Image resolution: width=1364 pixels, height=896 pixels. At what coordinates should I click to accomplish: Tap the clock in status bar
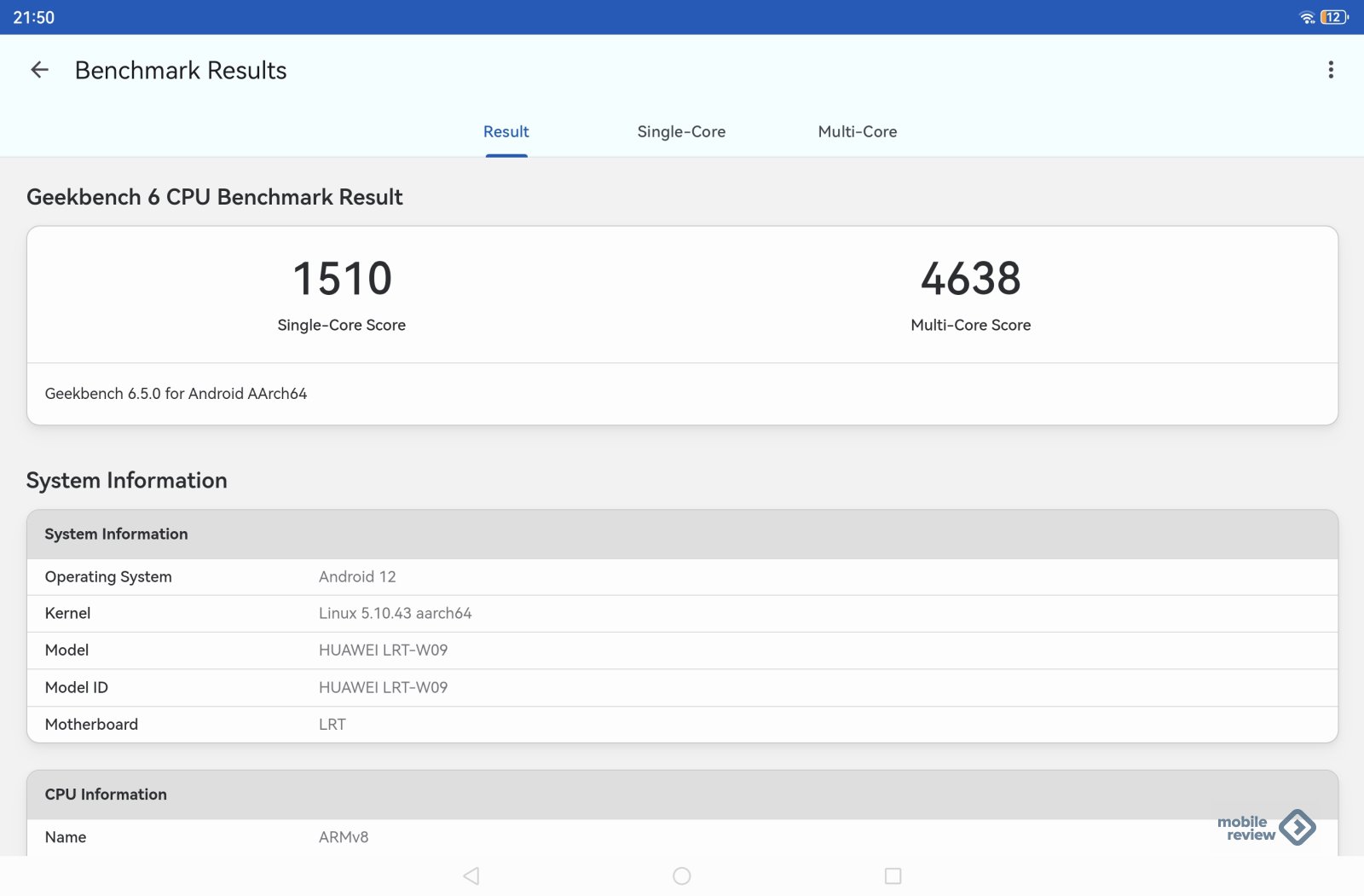pyautogui.click(x=34, y=17)
